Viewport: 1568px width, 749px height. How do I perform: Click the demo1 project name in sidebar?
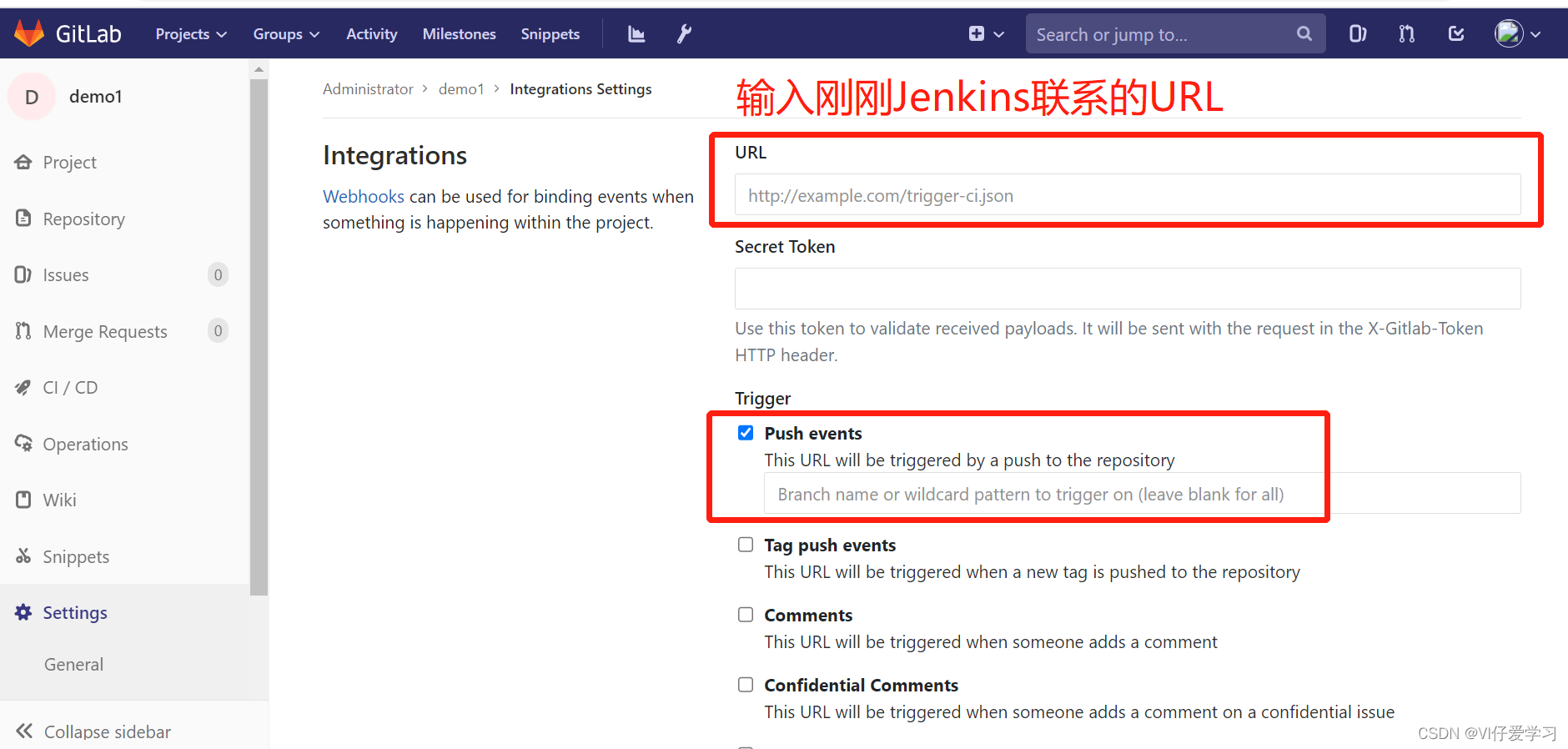(x=96, y=97)
